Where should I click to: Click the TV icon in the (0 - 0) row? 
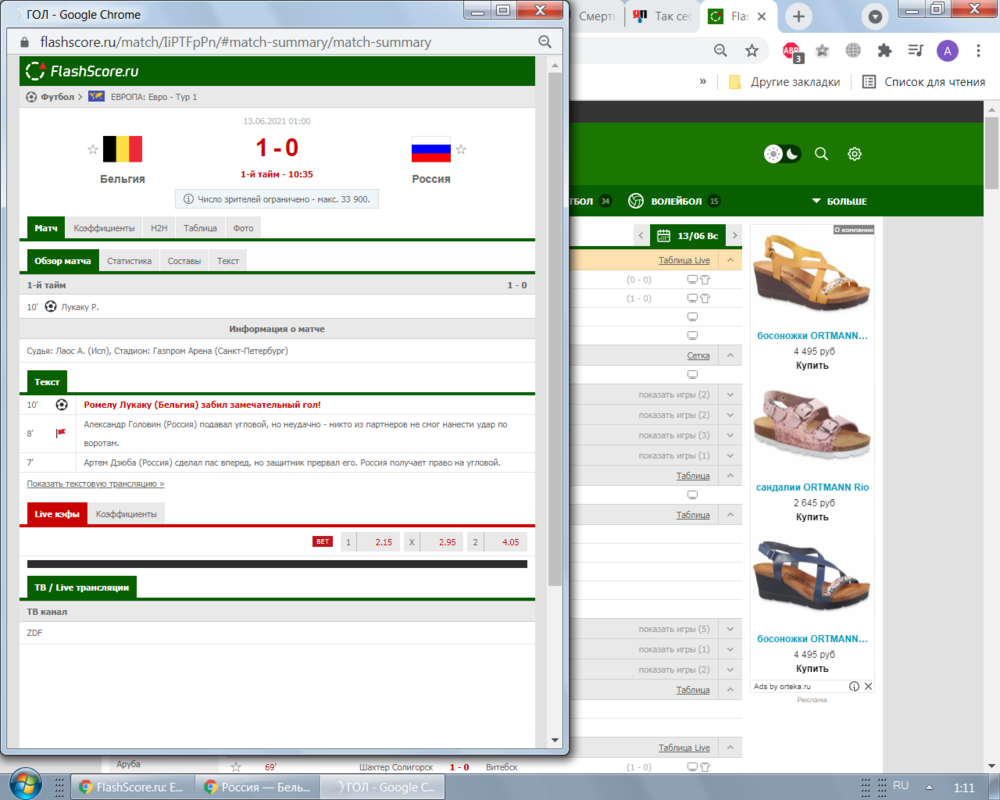pyautogui.click(x=692, y=279)
